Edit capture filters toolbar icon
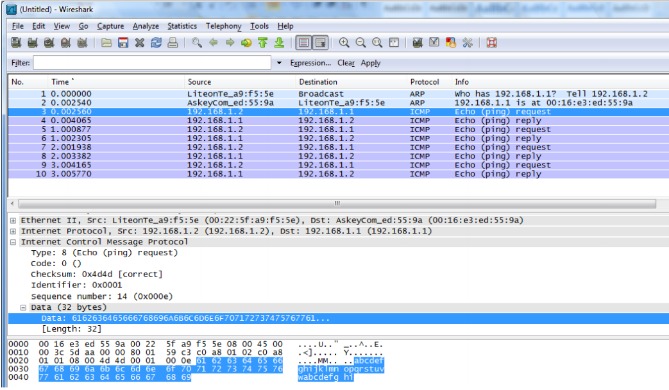 tap(417, 43)
